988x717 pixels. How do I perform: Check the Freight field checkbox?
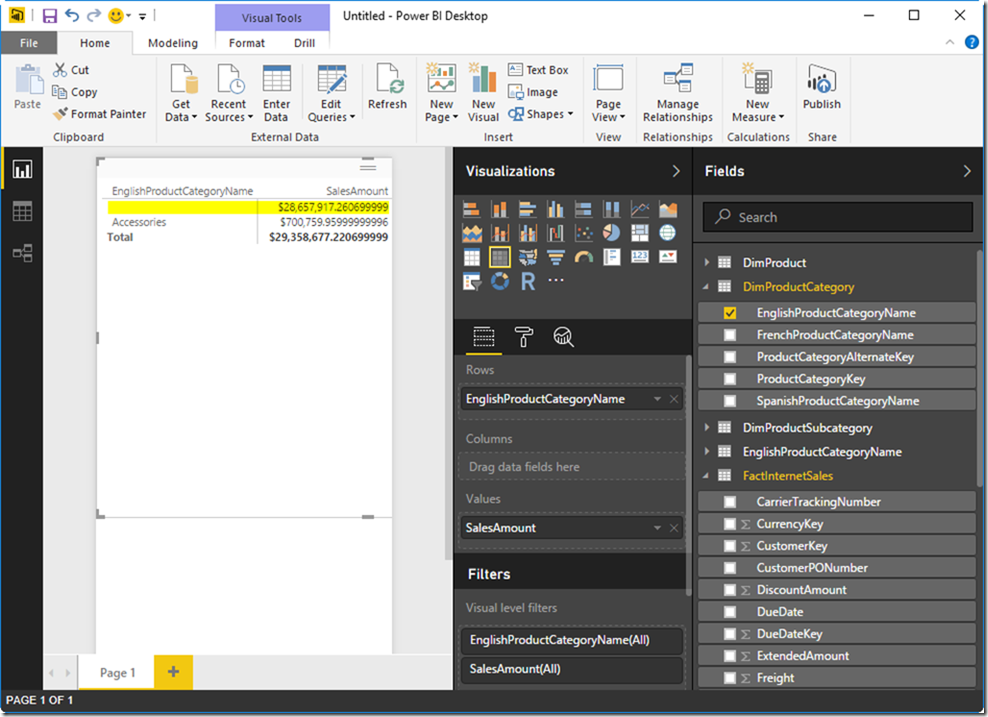pyautogui.click(x=730, y=679)
